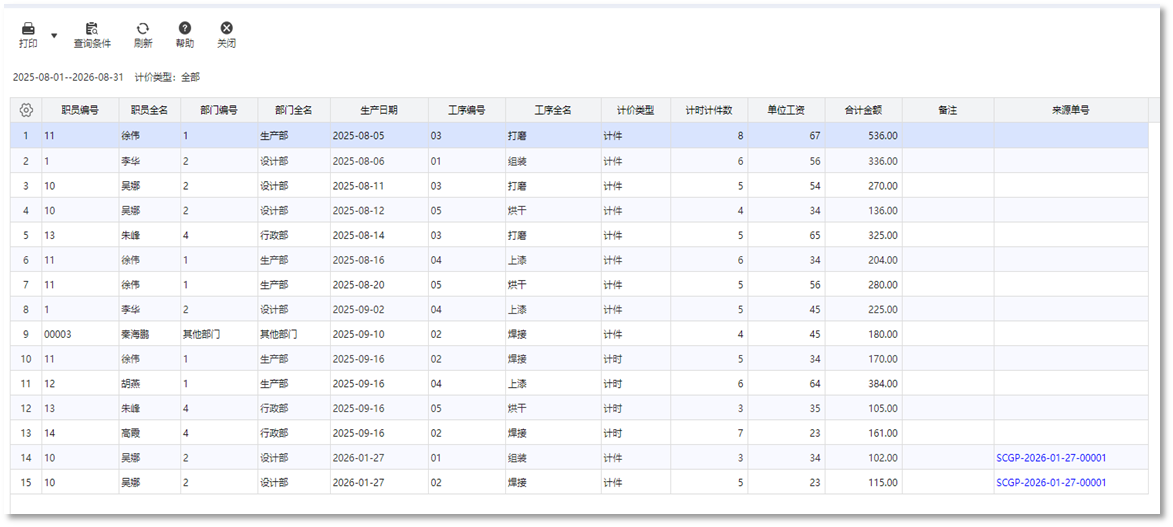Open Help (帮助) from the toolbar

pyautogui.click(x=185, y=29)
